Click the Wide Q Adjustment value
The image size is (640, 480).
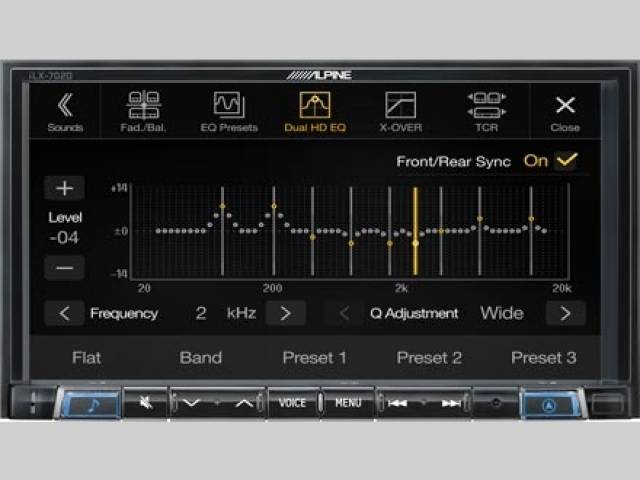(502, 313)
